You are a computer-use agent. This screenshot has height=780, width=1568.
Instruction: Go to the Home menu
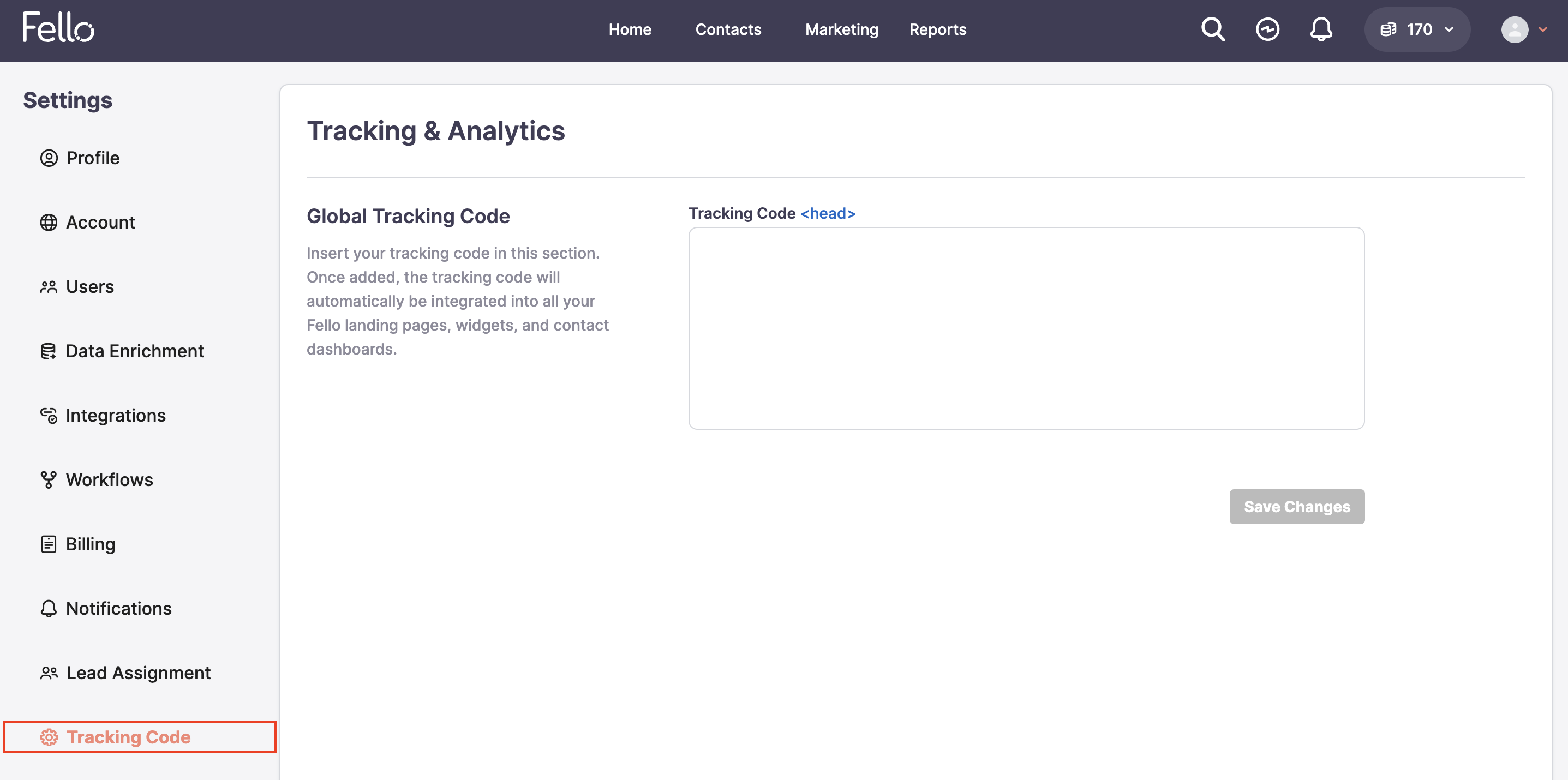pyautogui.click(x=630, y=29)
